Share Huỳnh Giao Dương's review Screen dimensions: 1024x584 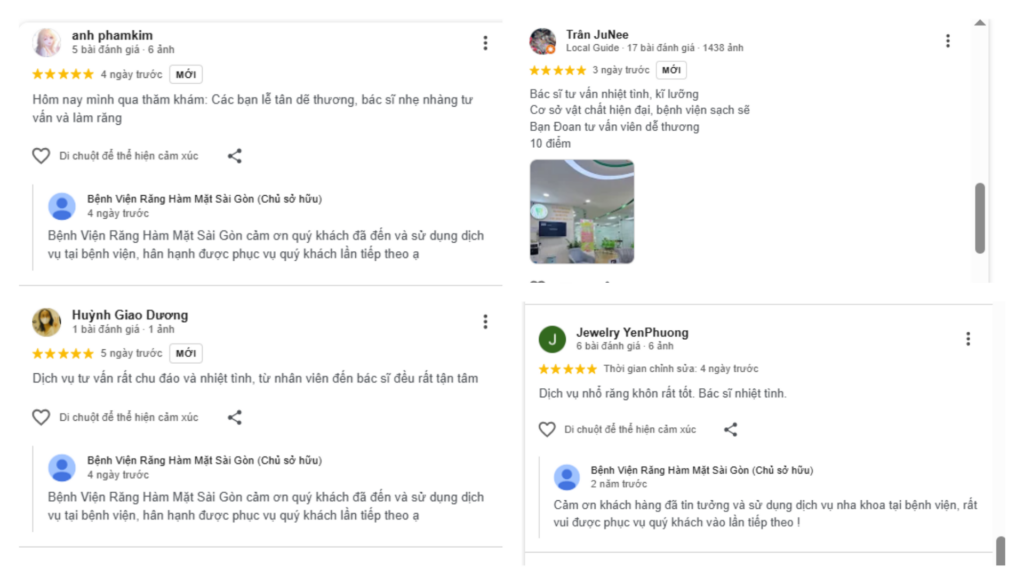(234, 418)
